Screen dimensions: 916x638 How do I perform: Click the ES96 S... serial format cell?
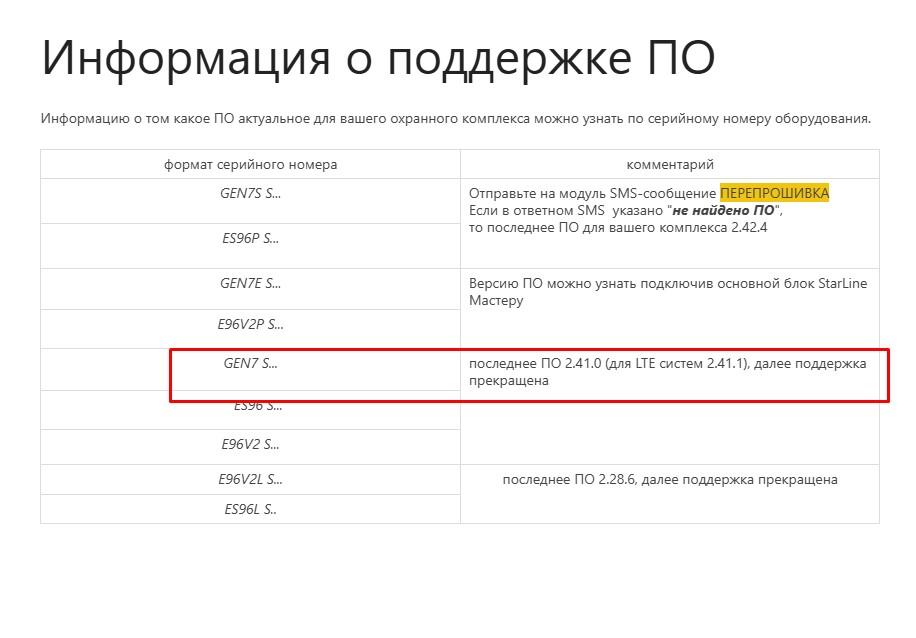tap(258, 406)
